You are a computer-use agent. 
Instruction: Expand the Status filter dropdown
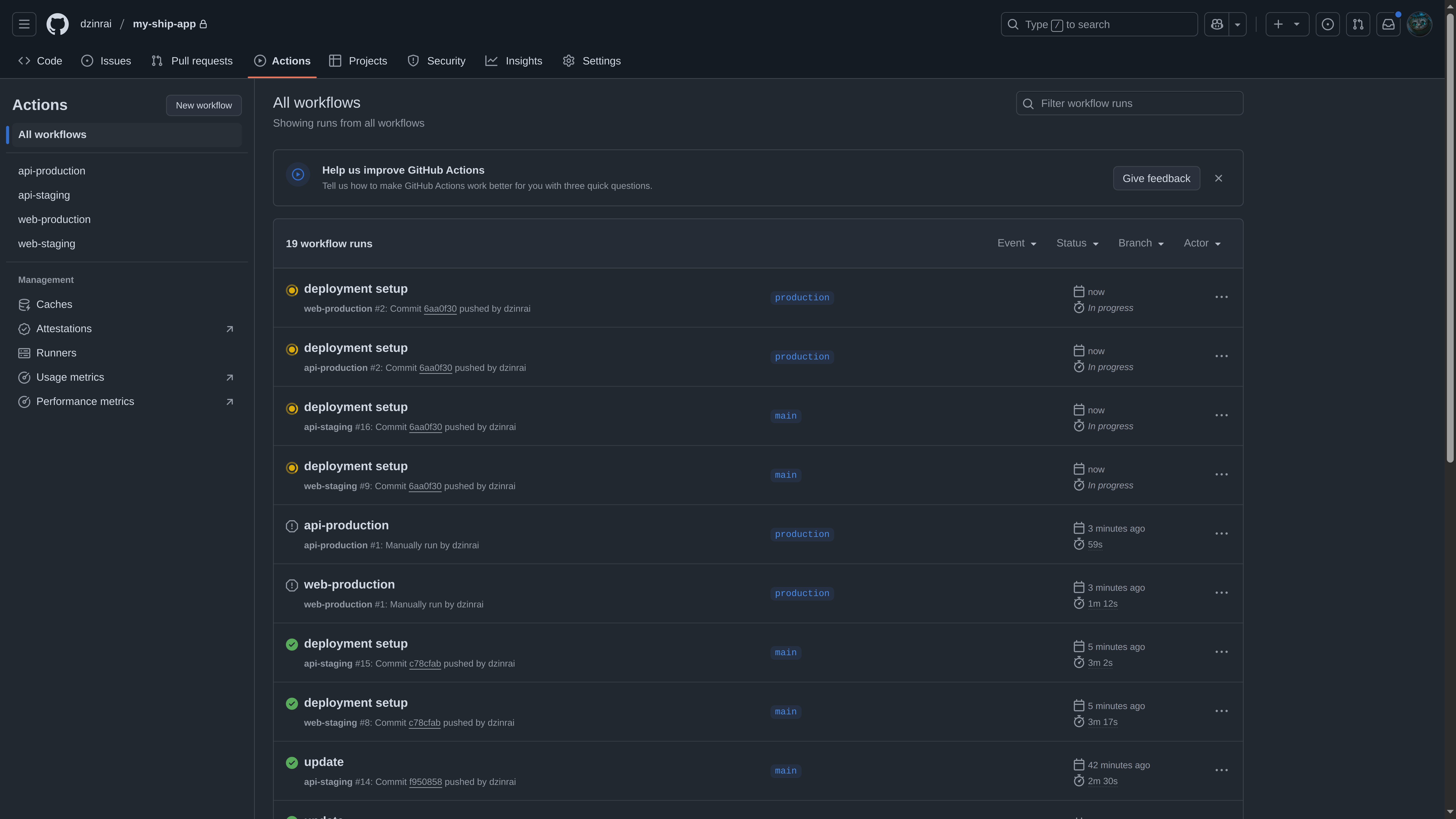[x=1077, y=243]
